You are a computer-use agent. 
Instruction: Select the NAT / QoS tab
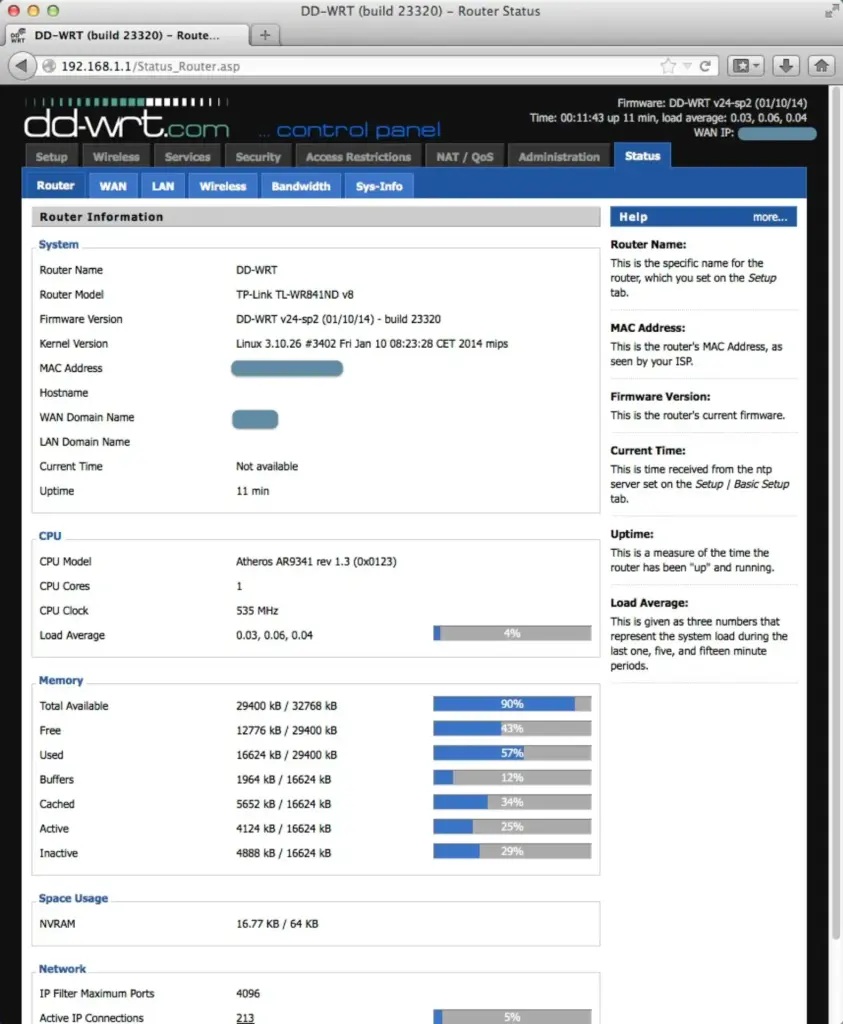pyautogui.click(x=465, y=157)
